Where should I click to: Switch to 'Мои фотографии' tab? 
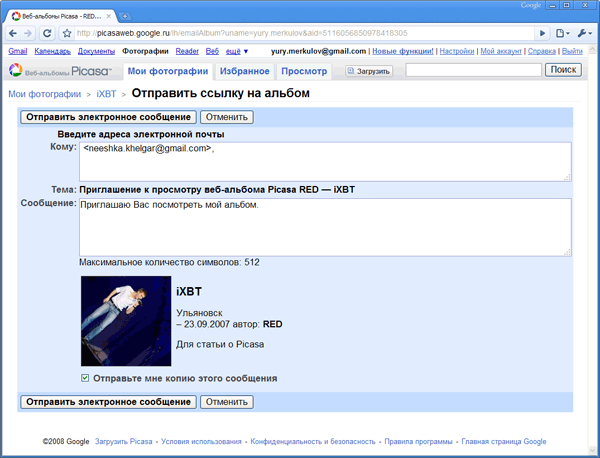tap(168, 71)
